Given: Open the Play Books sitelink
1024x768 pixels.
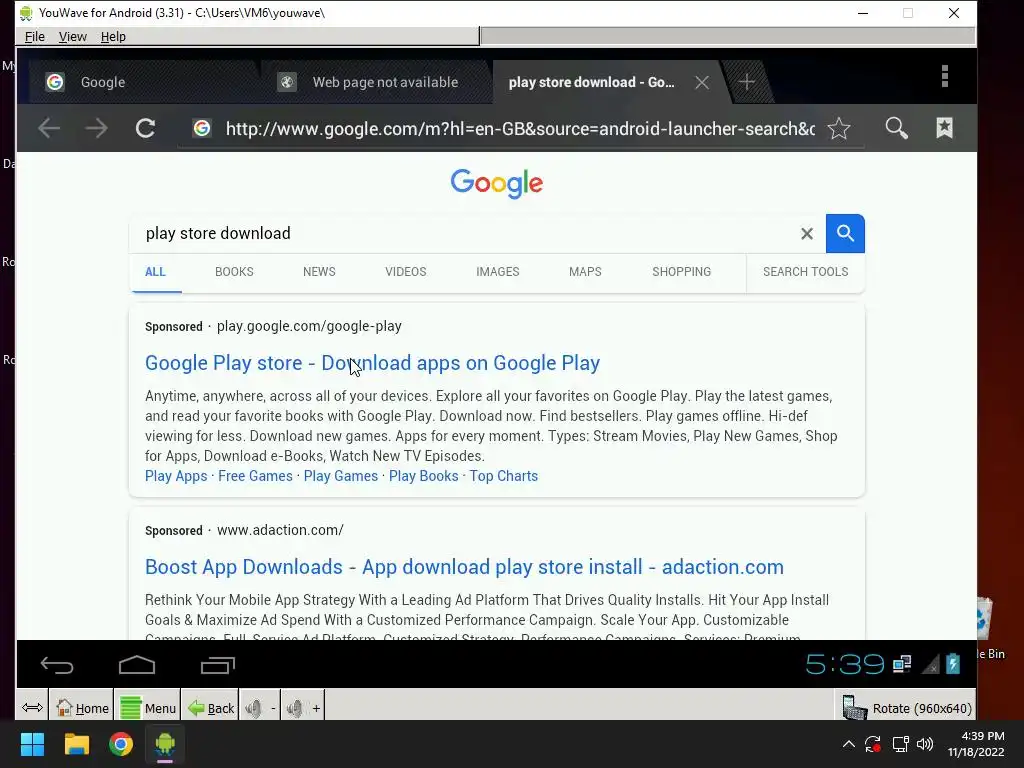Looking at the screenshot, I should (424, 476).
